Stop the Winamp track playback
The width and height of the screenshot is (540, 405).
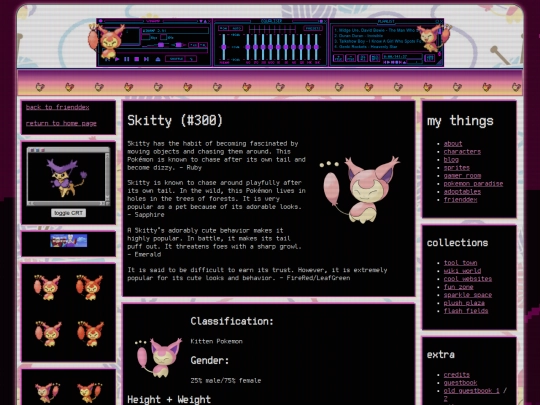pyautogui.click(x=136, y=59)
